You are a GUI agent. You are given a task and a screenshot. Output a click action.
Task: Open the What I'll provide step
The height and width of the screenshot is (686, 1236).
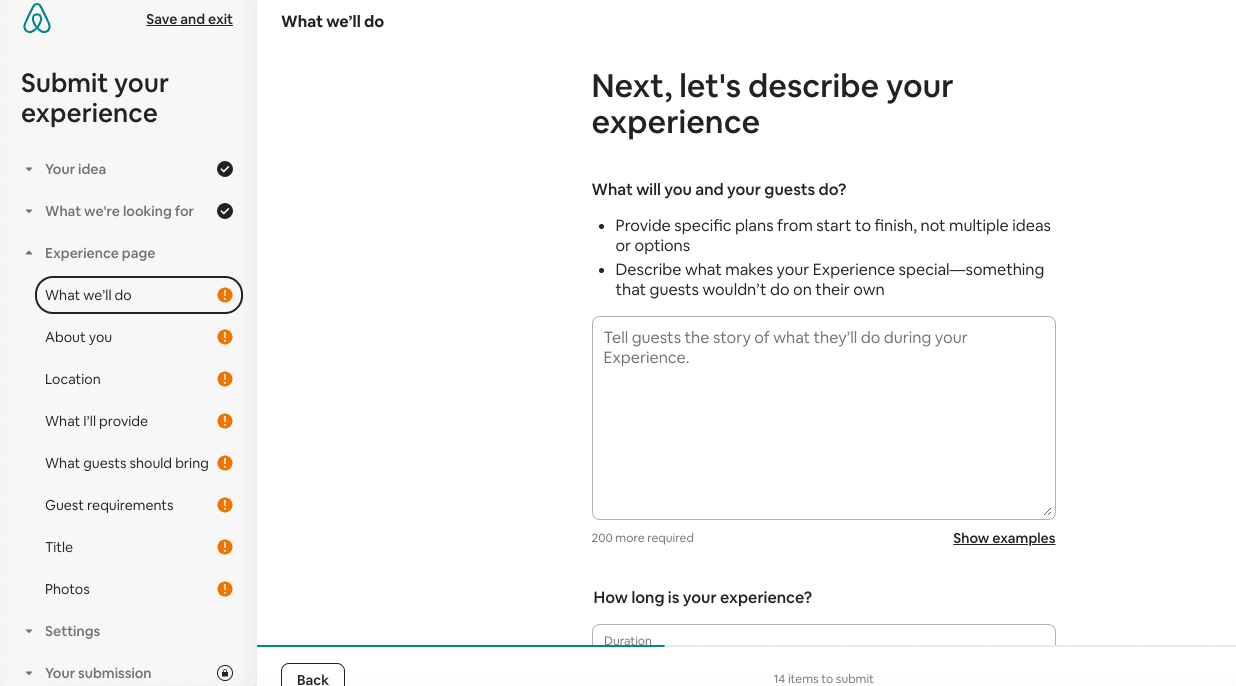[x=96, y=421]
